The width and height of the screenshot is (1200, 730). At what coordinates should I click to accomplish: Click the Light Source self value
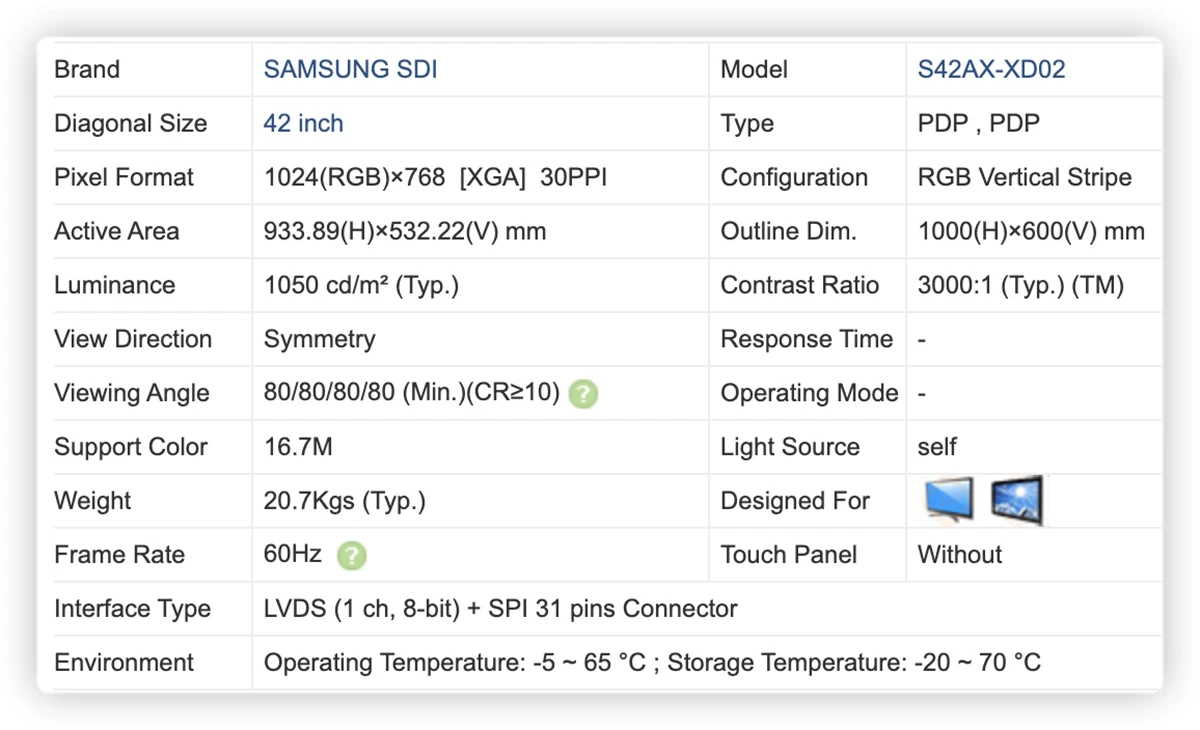938,447
